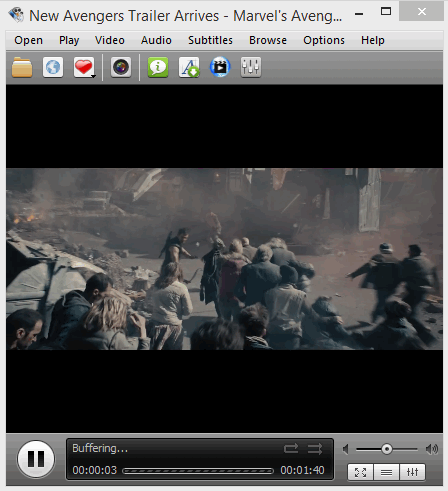This screenshot has height=491, width=448.
Task: Open the Play menu
Action: tap(69, 40)
